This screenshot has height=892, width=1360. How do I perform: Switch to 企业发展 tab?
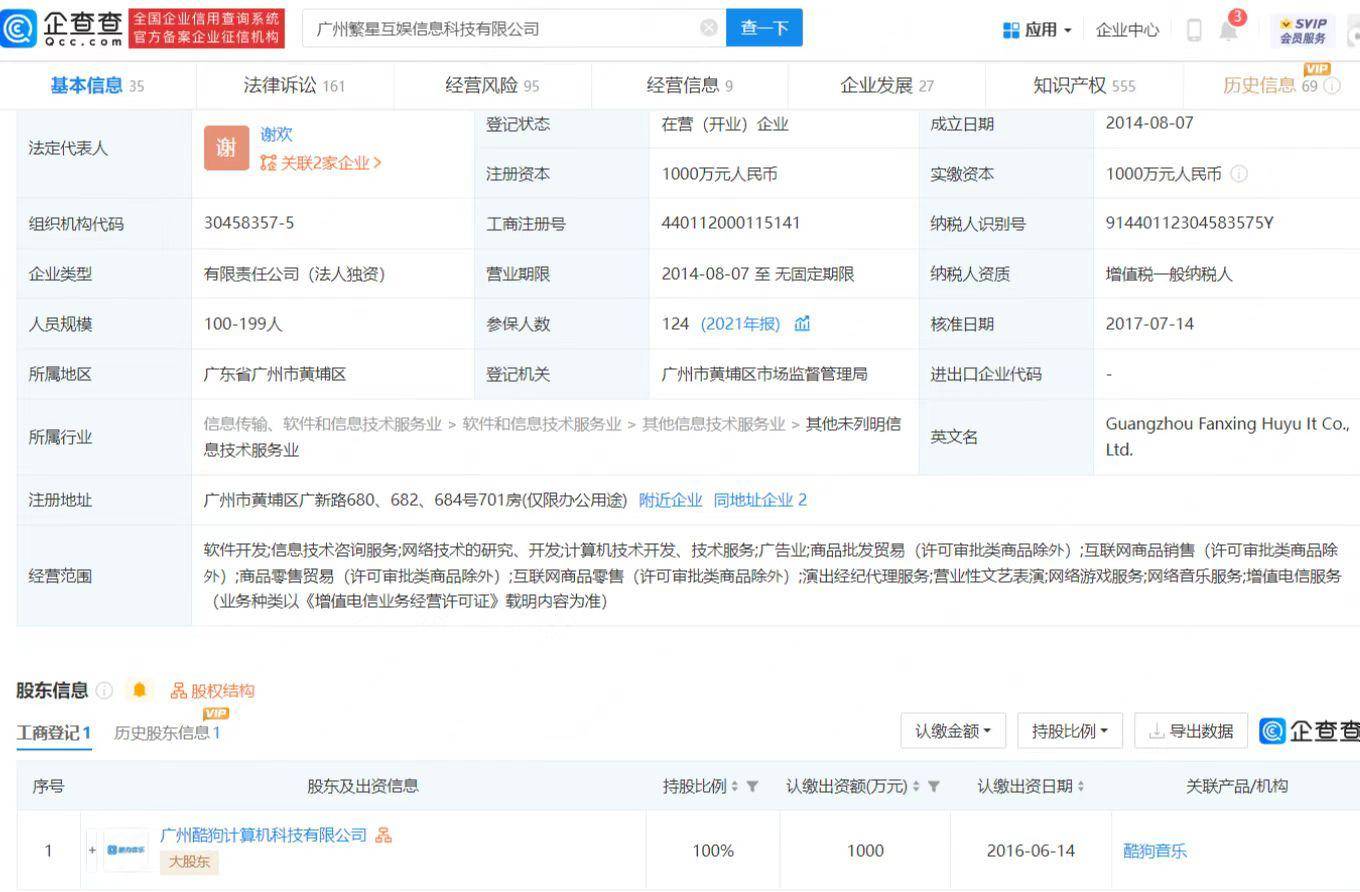[887, 86]
